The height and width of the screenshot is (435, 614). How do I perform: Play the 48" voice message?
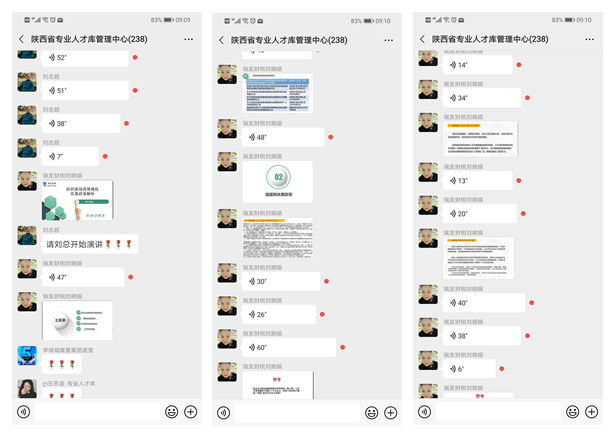point(283,137)
